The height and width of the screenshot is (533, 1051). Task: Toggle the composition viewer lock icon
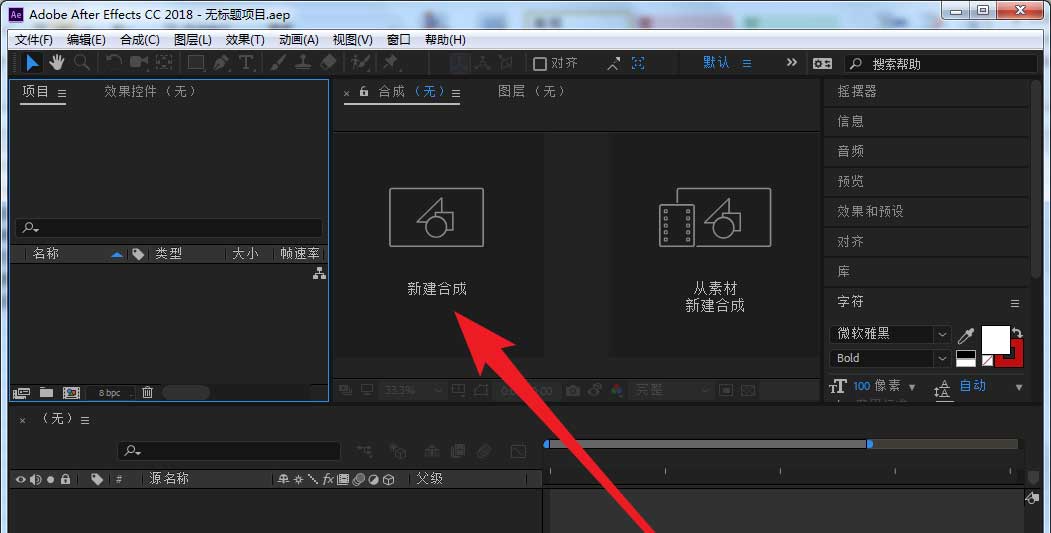pos(364,91)
